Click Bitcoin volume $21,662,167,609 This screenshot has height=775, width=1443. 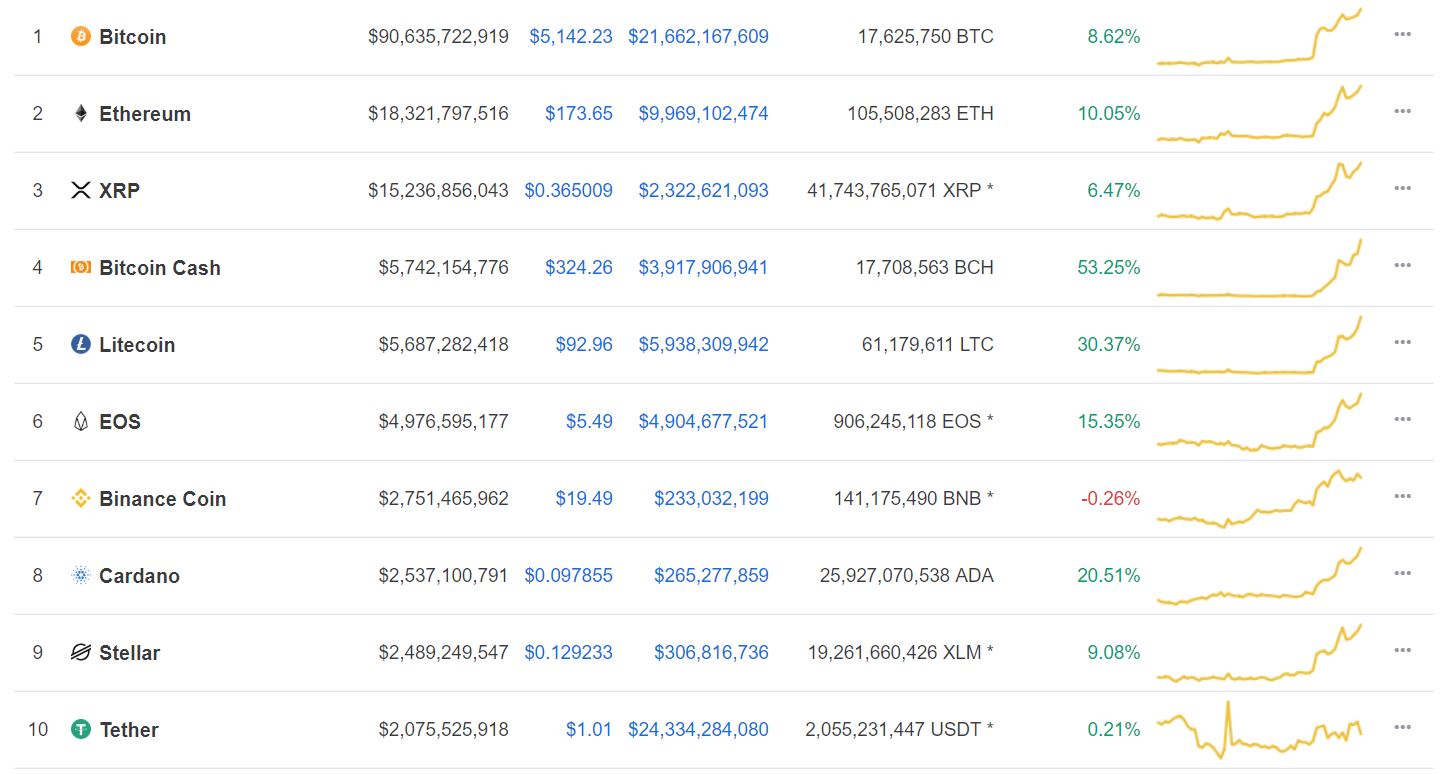[699, 37]
